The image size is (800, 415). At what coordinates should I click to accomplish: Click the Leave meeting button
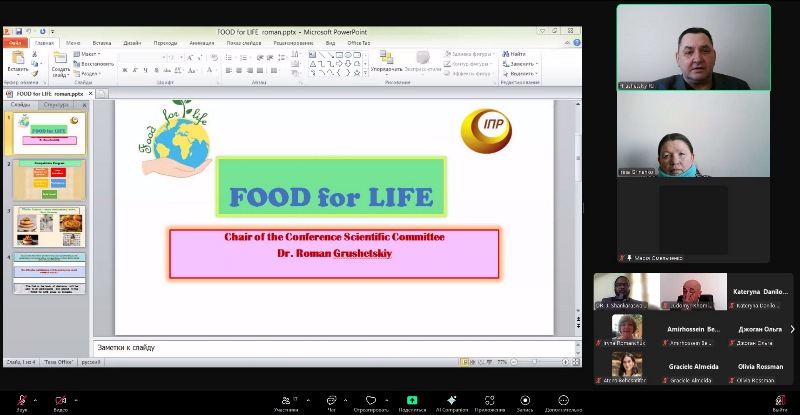(x=779, y=400)
